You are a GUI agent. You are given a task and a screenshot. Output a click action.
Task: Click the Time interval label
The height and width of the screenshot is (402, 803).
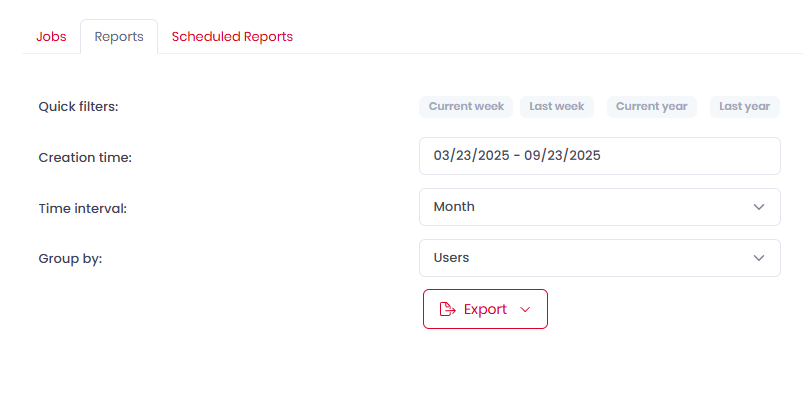point(82,208)
